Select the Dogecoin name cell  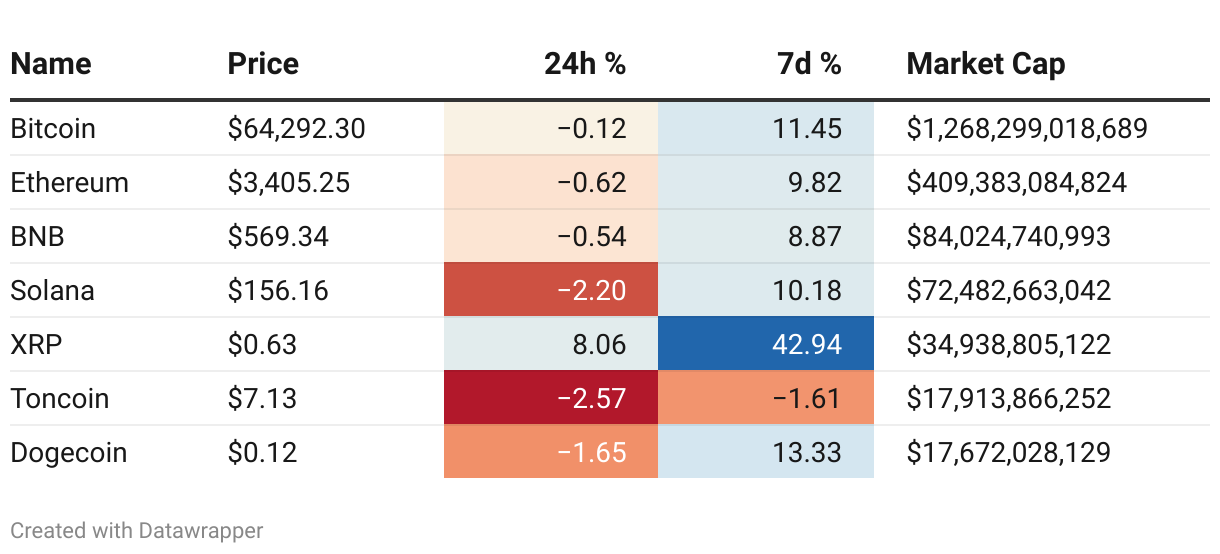[x=69, y=452]
